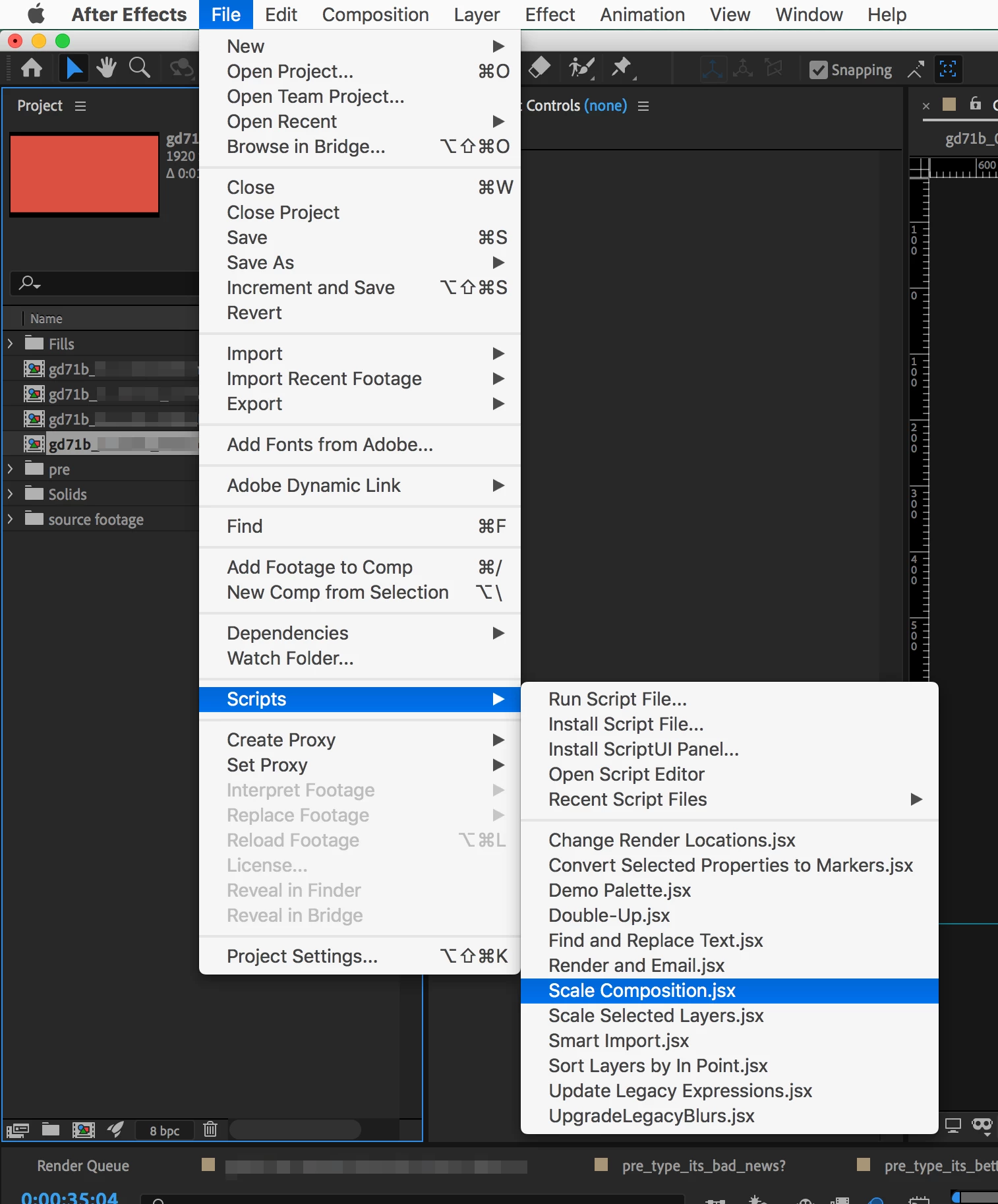Open the Export submenu
The height and width of the screenshot is (1204, 998).
pyautogui.click(x=360, y=404)
